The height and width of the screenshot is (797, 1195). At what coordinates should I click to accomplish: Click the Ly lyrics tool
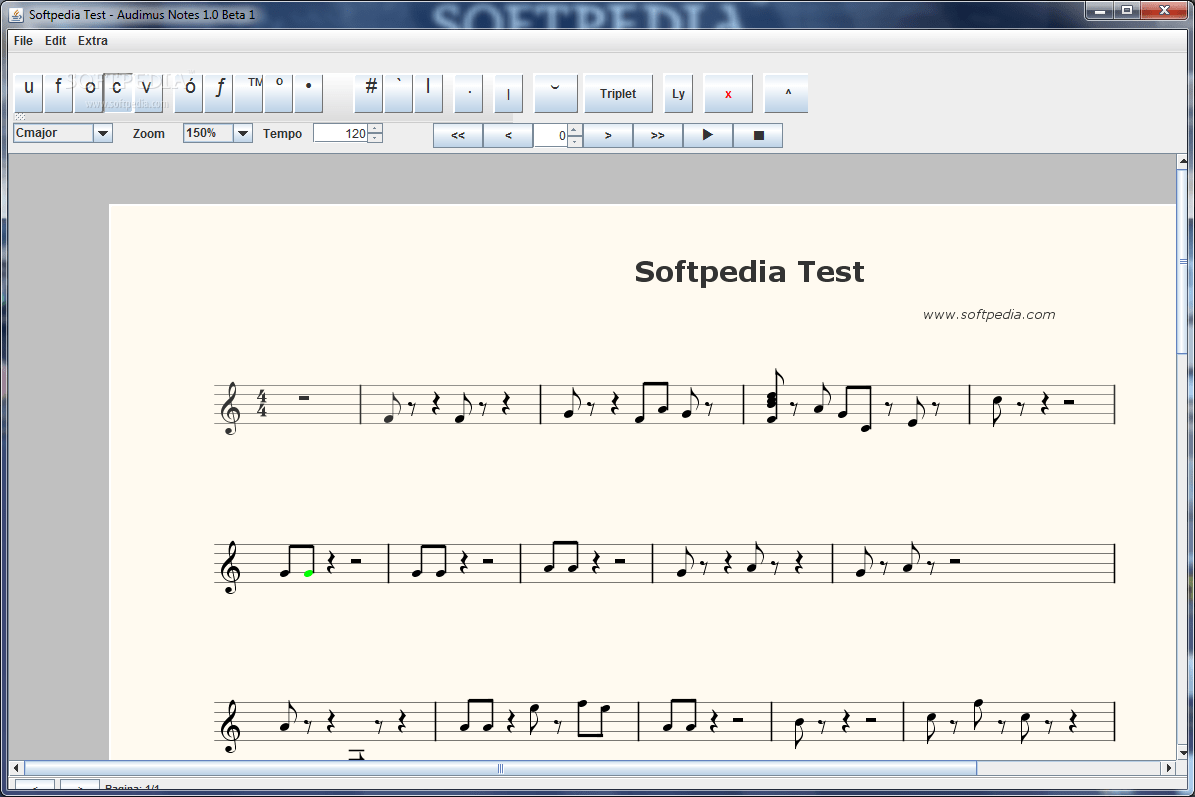pyautogui.click(x=679, y=93)
